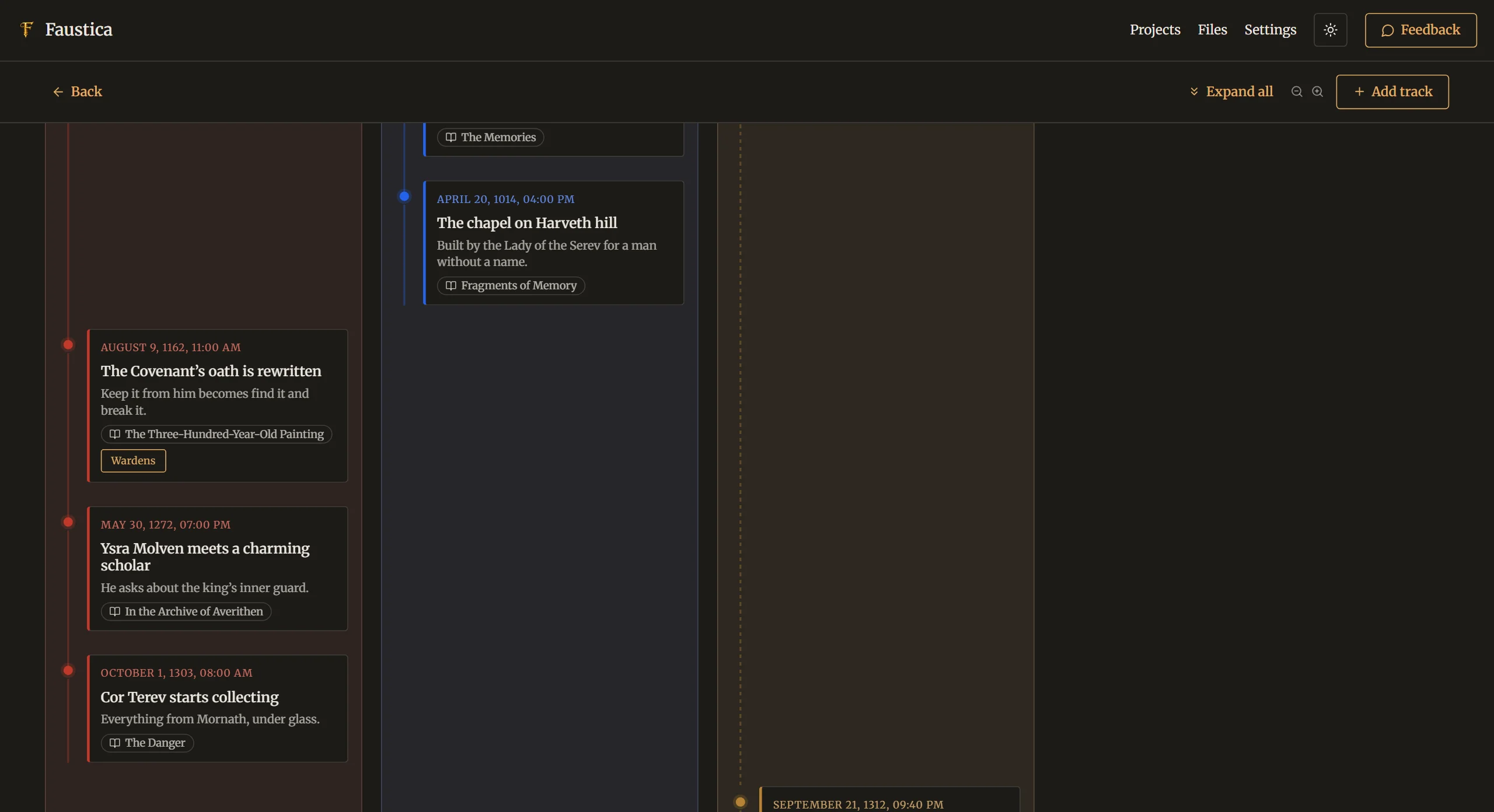
Task: Click the Faustica logo icon
Action: [x=26, y=29]
